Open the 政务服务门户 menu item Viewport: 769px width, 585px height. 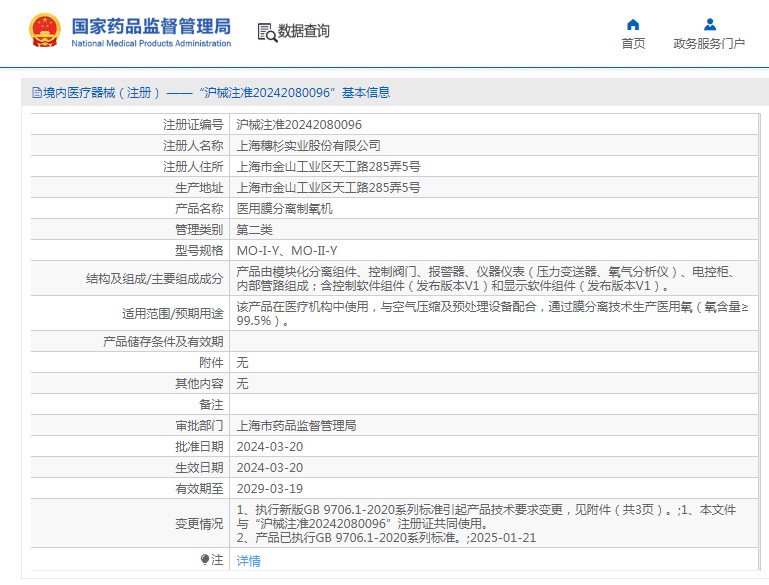[x=709, y=43]
